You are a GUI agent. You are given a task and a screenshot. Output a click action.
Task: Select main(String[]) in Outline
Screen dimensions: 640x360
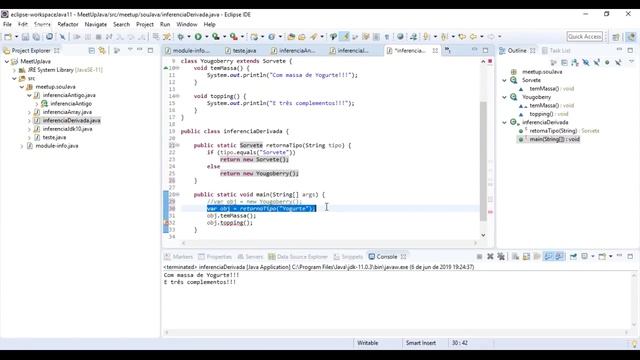pyautogui.click(x=554, y=139)
